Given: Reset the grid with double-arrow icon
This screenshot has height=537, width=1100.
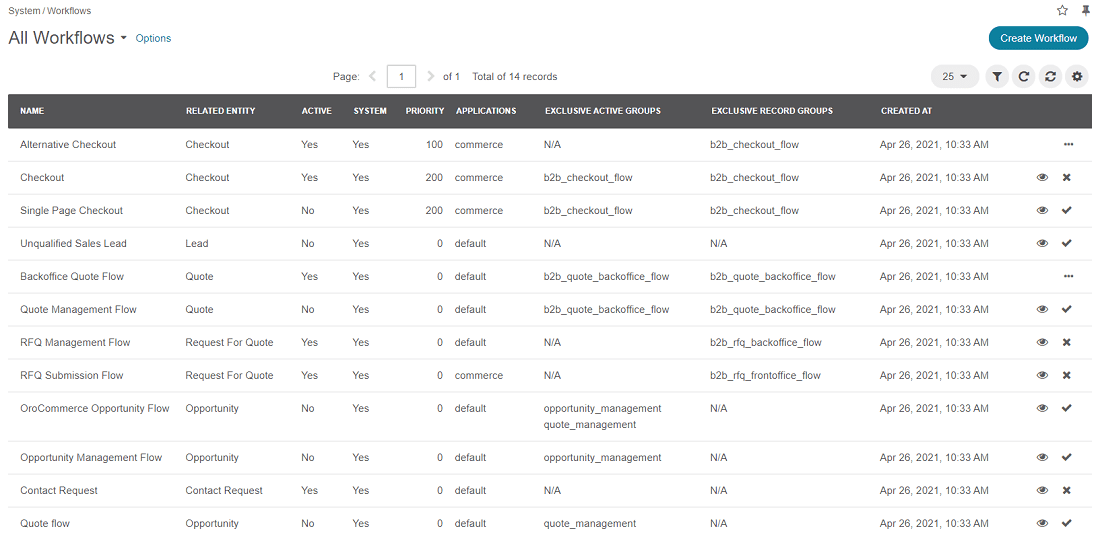Looking at the screenshot, I should (x=1050, y=77).
